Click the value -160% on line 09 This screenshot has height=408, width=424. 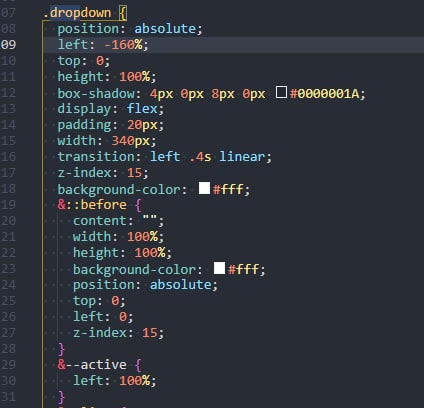coord(123,44)
